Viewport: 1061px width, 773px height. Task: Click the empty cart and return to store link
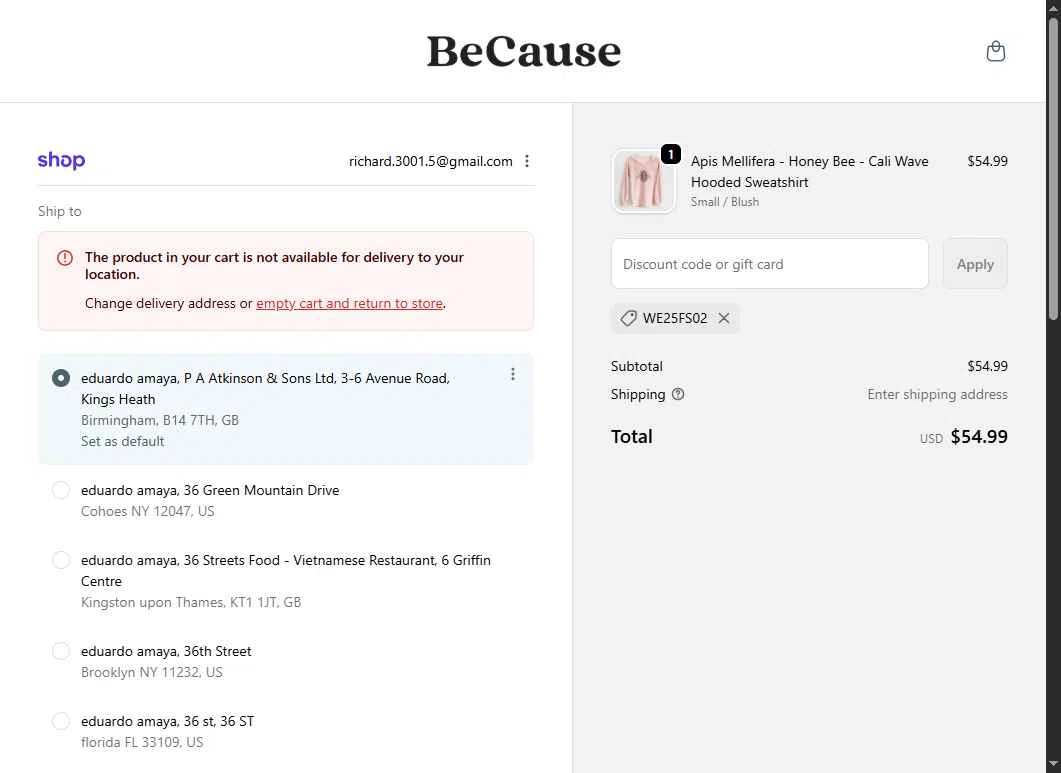coord(349,303)
